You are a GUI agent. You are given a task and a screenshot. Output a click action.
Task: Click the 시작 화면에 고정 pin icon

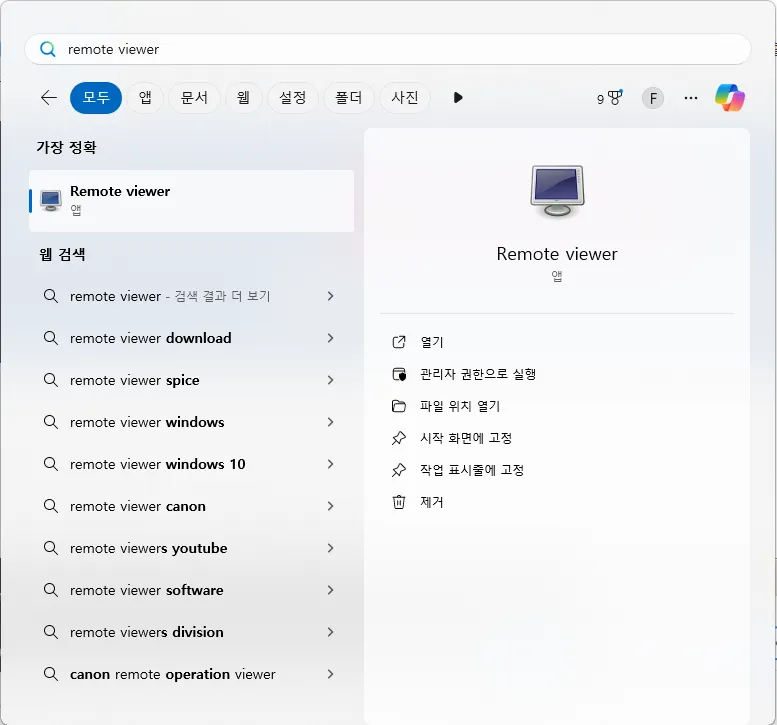coord(399,438)
